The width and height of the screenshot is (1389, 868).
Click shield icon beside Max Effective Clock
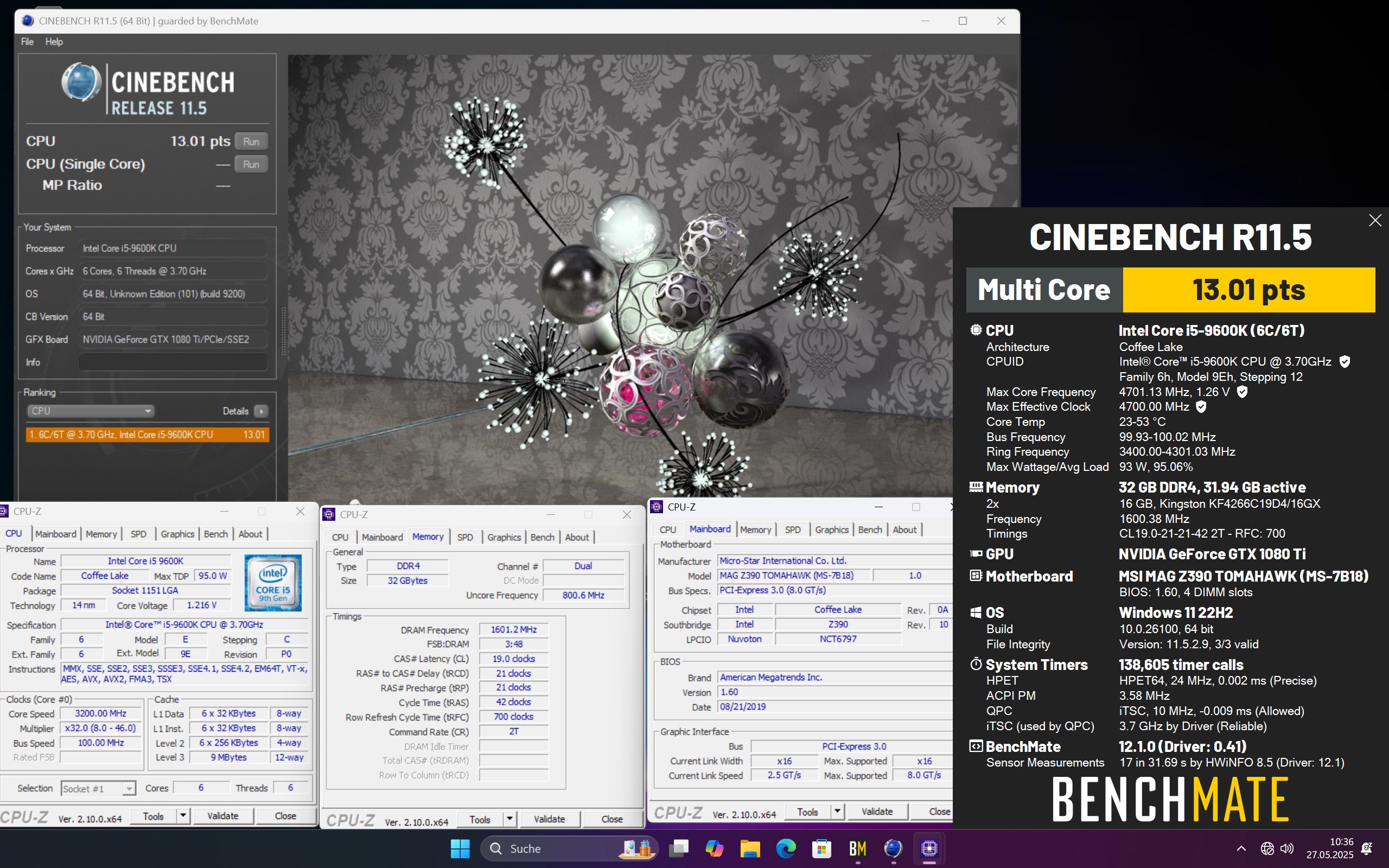(x=1201, y=407)
